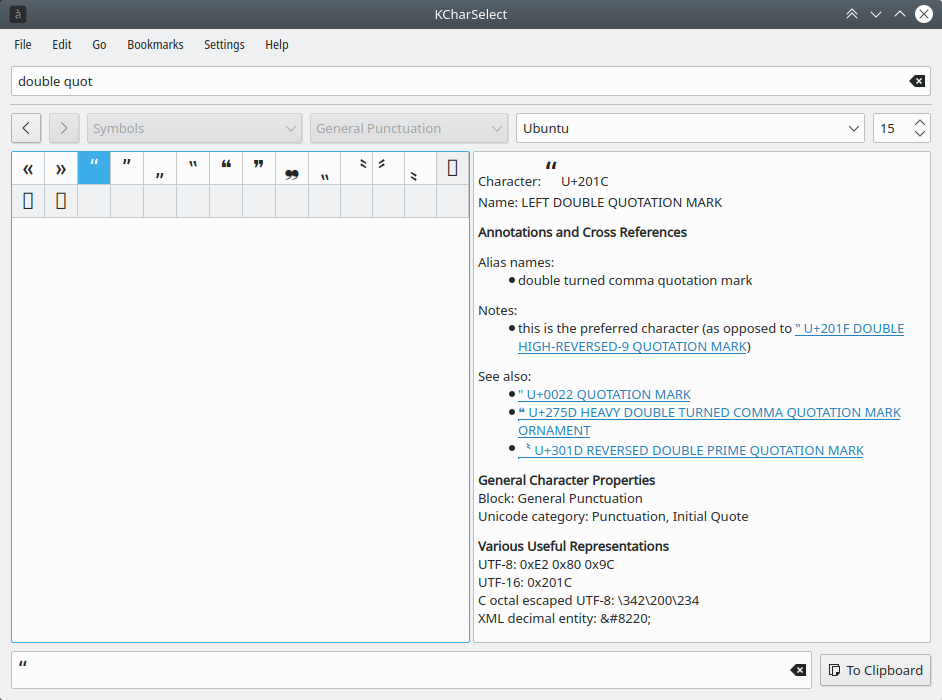Screen dimensions: 942x700
Task: Open the Ubuntu font dropdown
Action: pos(690,128)
